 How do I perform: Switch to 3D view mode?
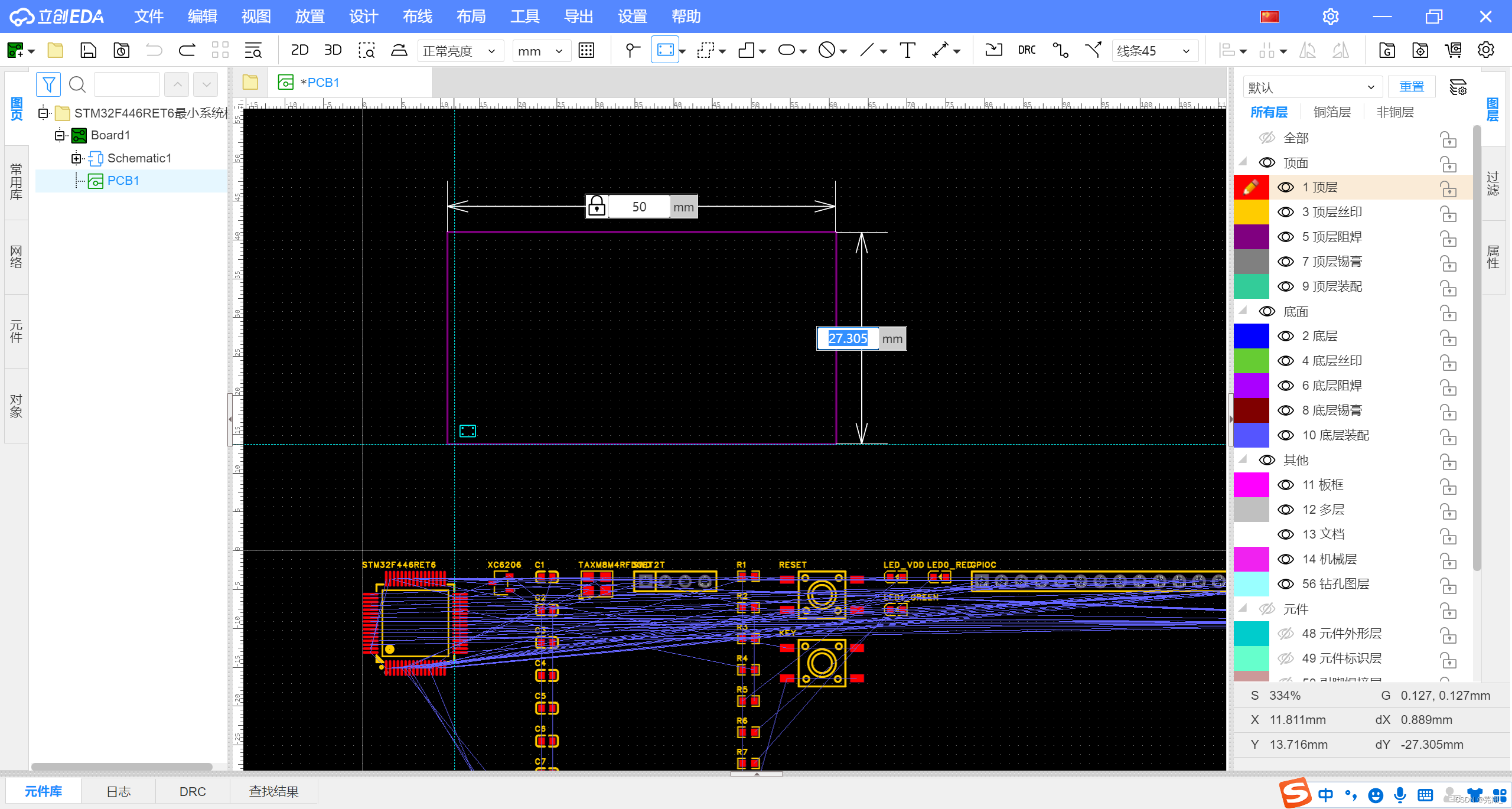point(333,50)
